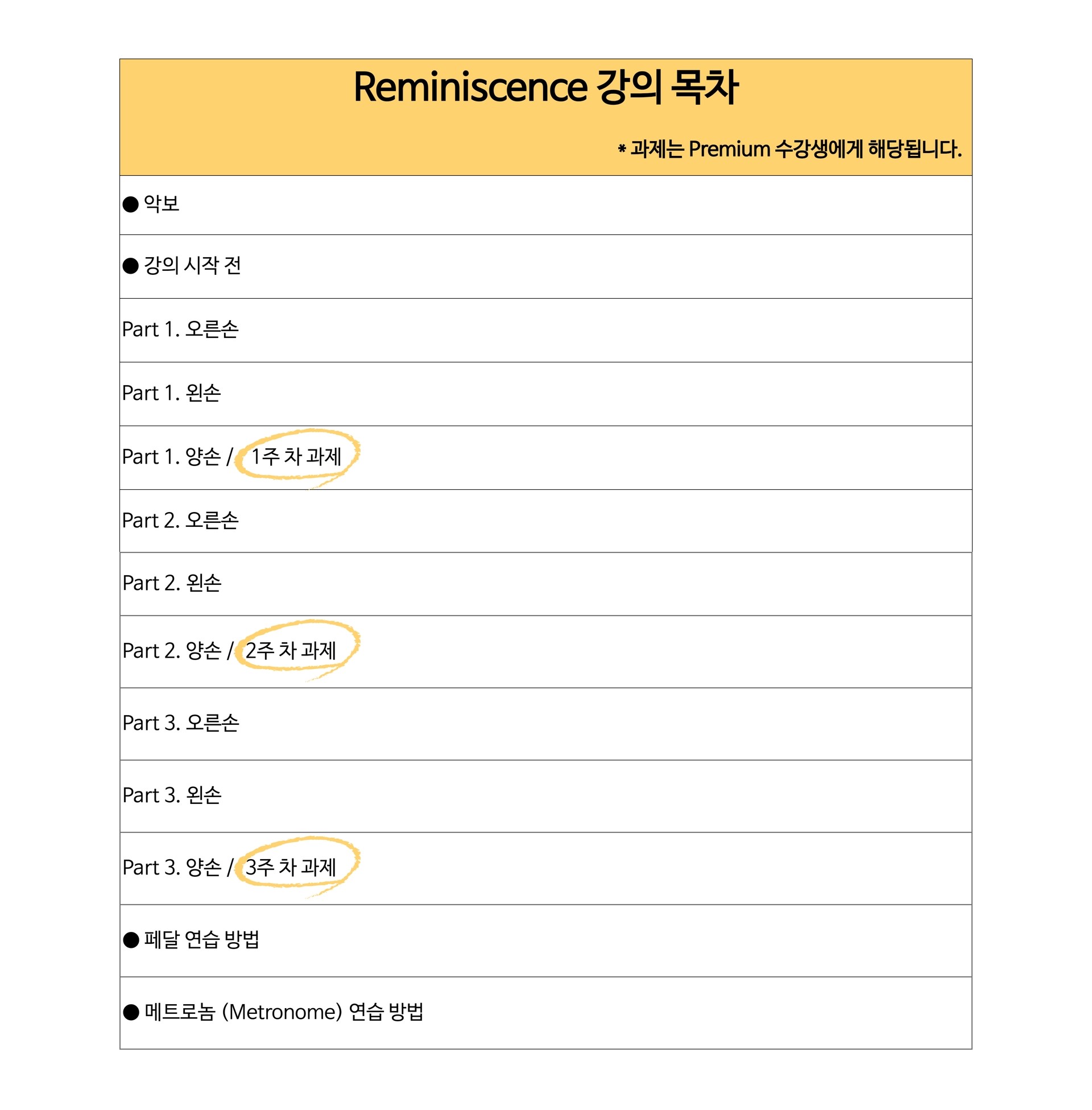Click the Premium 수강생 notice text

790,149
